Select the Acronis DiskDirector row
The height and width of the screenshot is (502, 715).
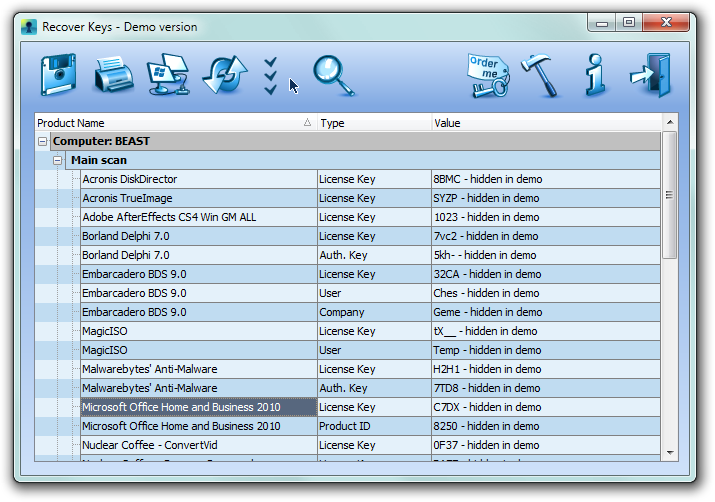click(x=348, y=179)
